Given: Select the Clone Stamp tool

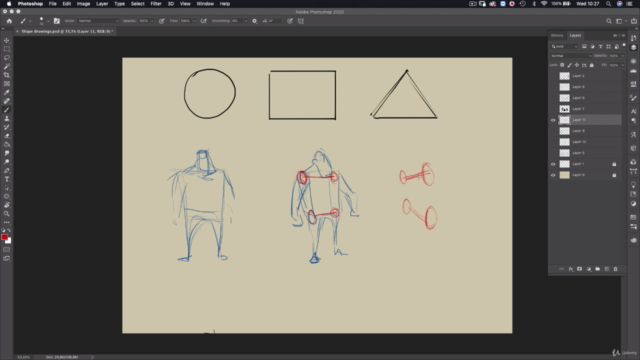Looking at the screenshot, I should click(x=7, y=118).
